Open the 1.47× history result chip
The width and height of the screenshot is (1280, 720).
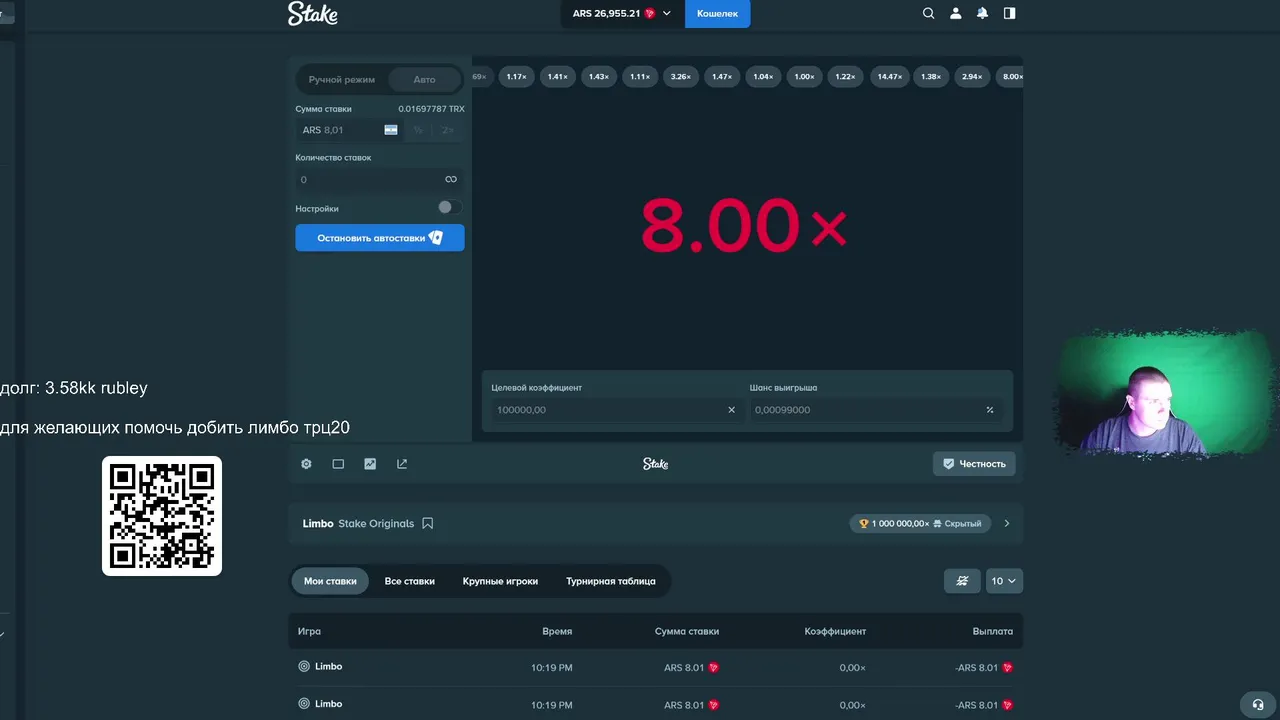pyautogui.click(x=722, y=77)
